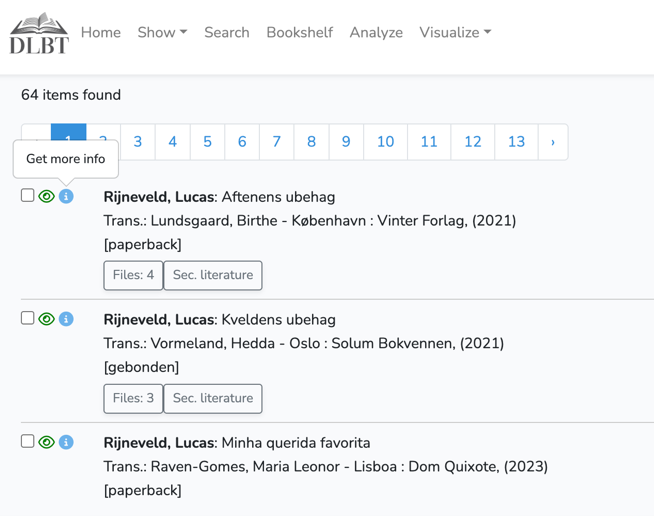
Task: Click Files: 3 button for Kveldens ubehag
Action: pos(133,398)
